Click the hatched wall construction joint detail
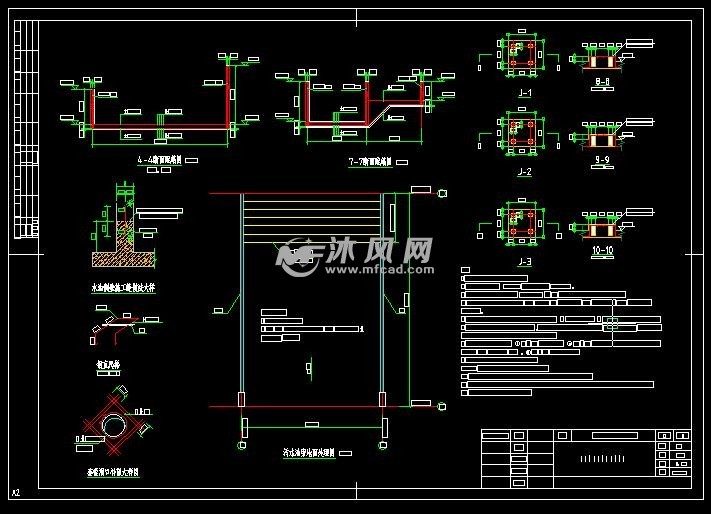The height and width of the screenshot is (514, 711). (123, 229)
